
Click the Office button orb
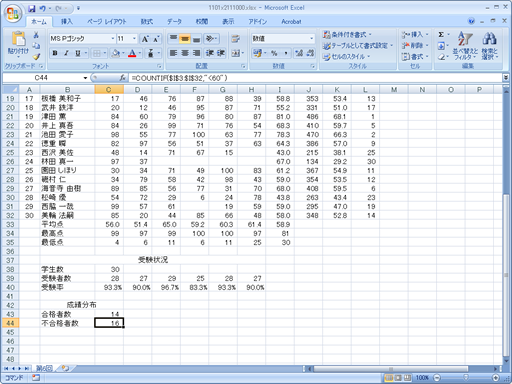coord(13,14)
